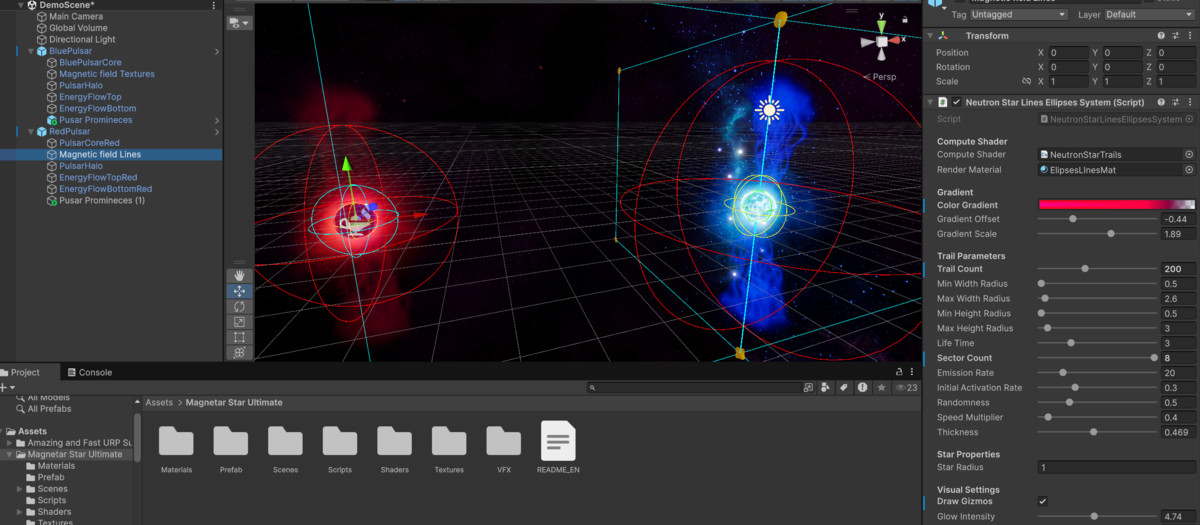Open script component presets icon

(x=1175, y=102)
